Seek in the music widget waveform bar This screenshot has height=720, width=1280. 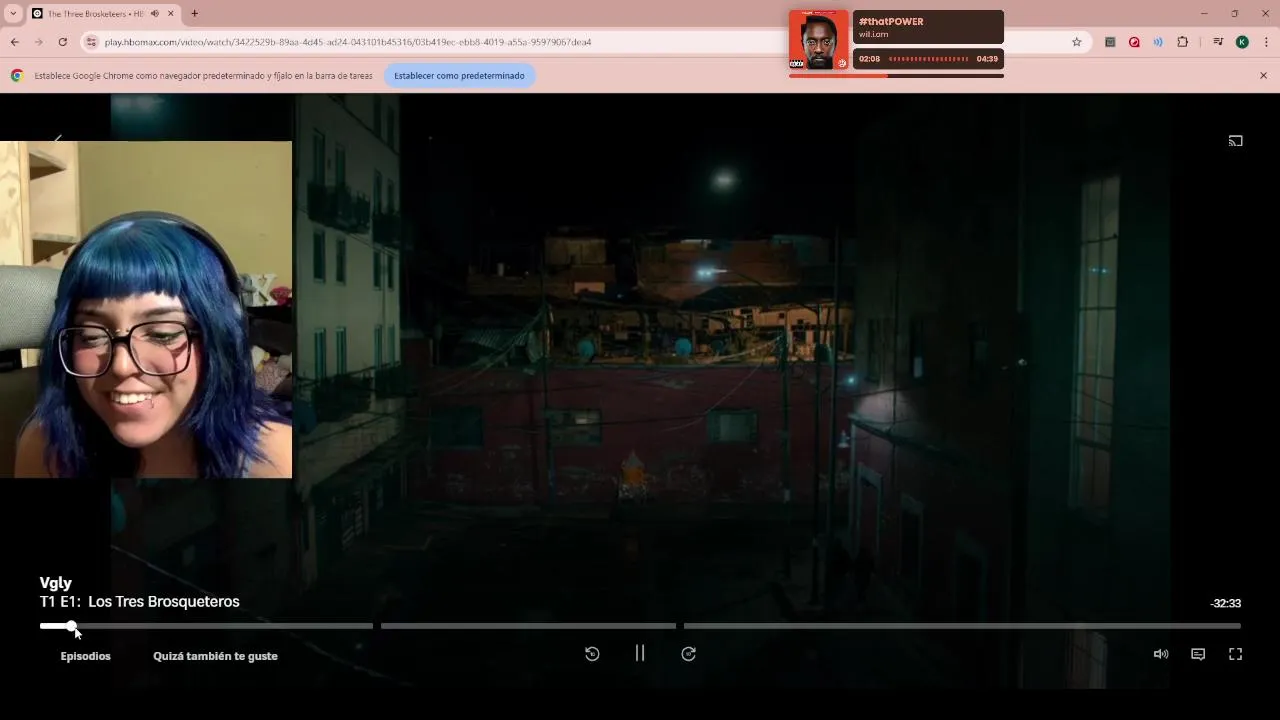(x=928, y=59)
